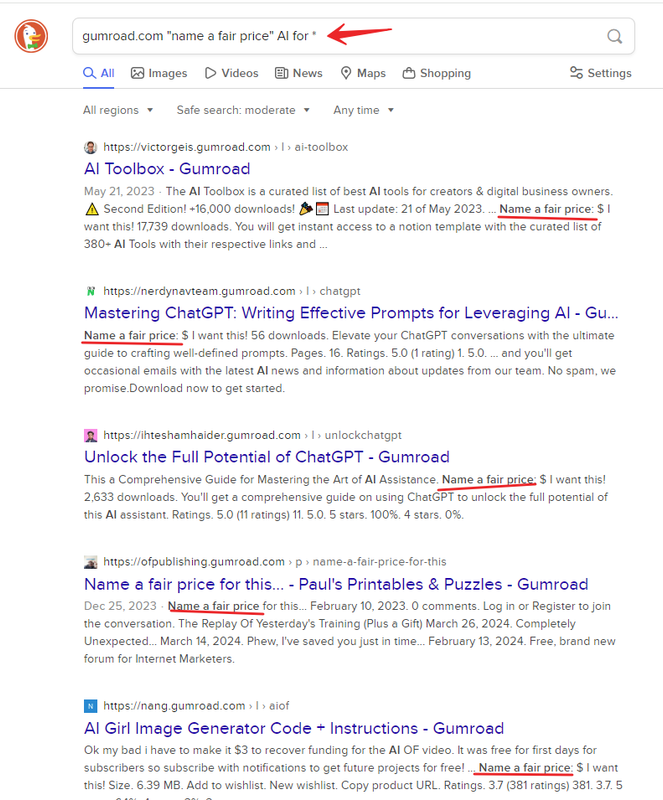Open the News tab
Viewport: 663px width, 800px height.
pos(299,73)
